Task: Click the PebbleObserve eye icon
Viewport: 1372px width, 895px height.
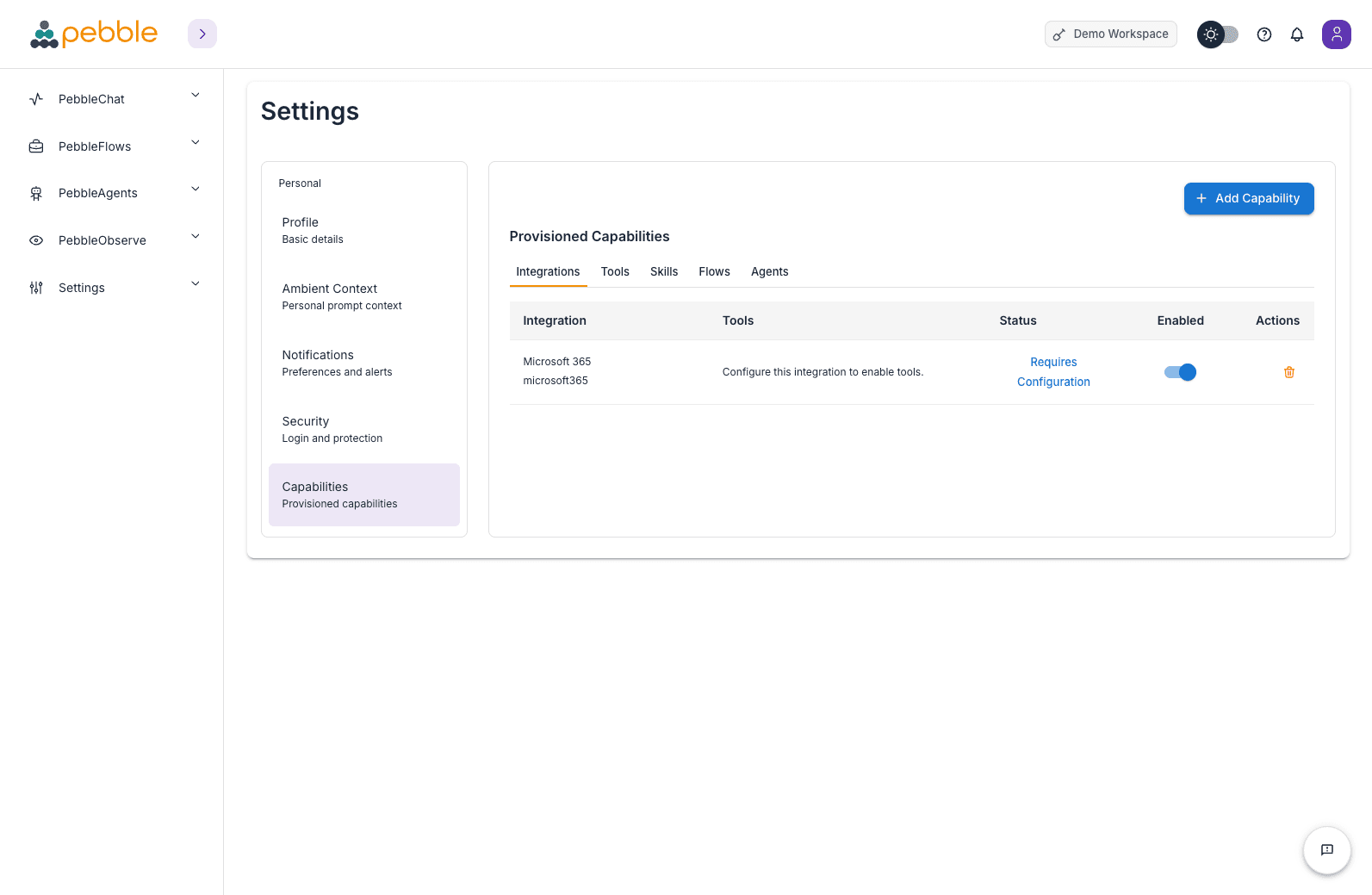Action: tap(36, 240)
